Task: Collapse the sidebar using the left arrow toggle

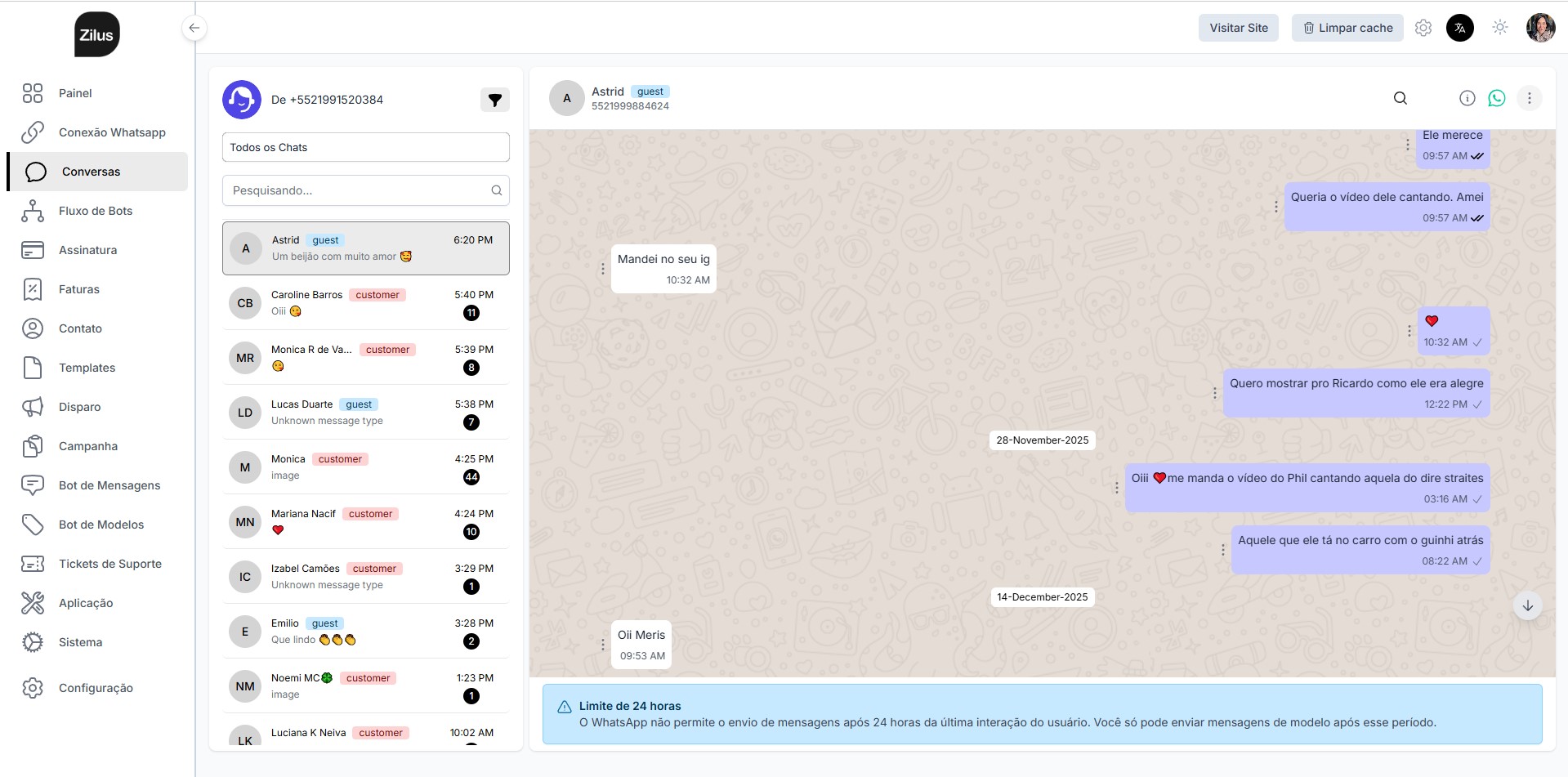Action: [x=194, y=27]
